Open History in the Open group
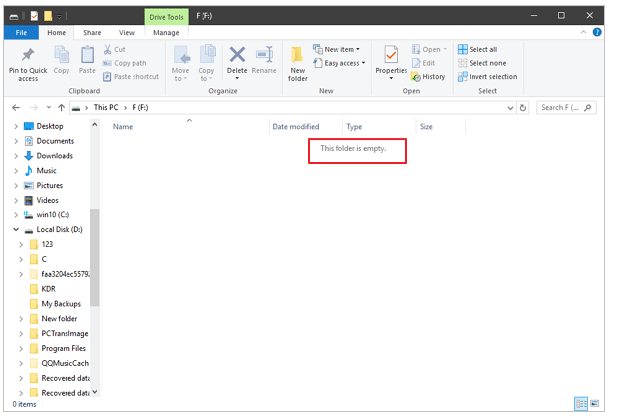 (428, 77)
